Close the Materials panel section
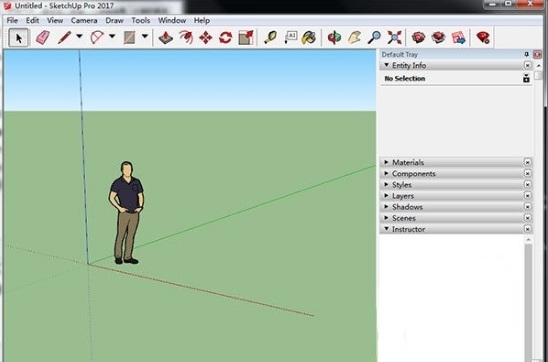548x362 pixels. [x=527, y=162]
